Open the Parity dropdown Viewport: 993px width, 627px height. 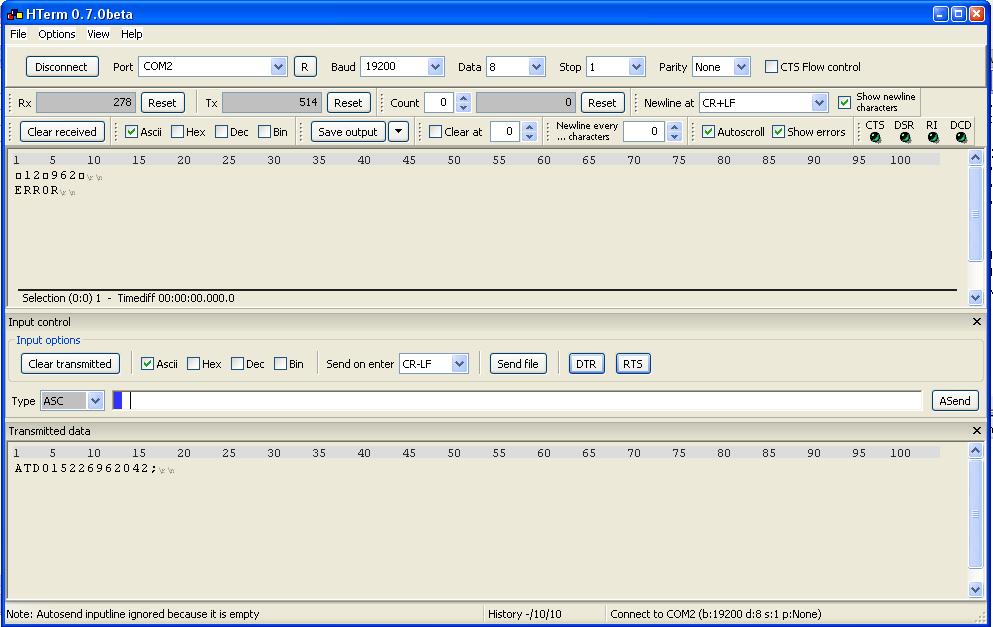click(742, 66)
